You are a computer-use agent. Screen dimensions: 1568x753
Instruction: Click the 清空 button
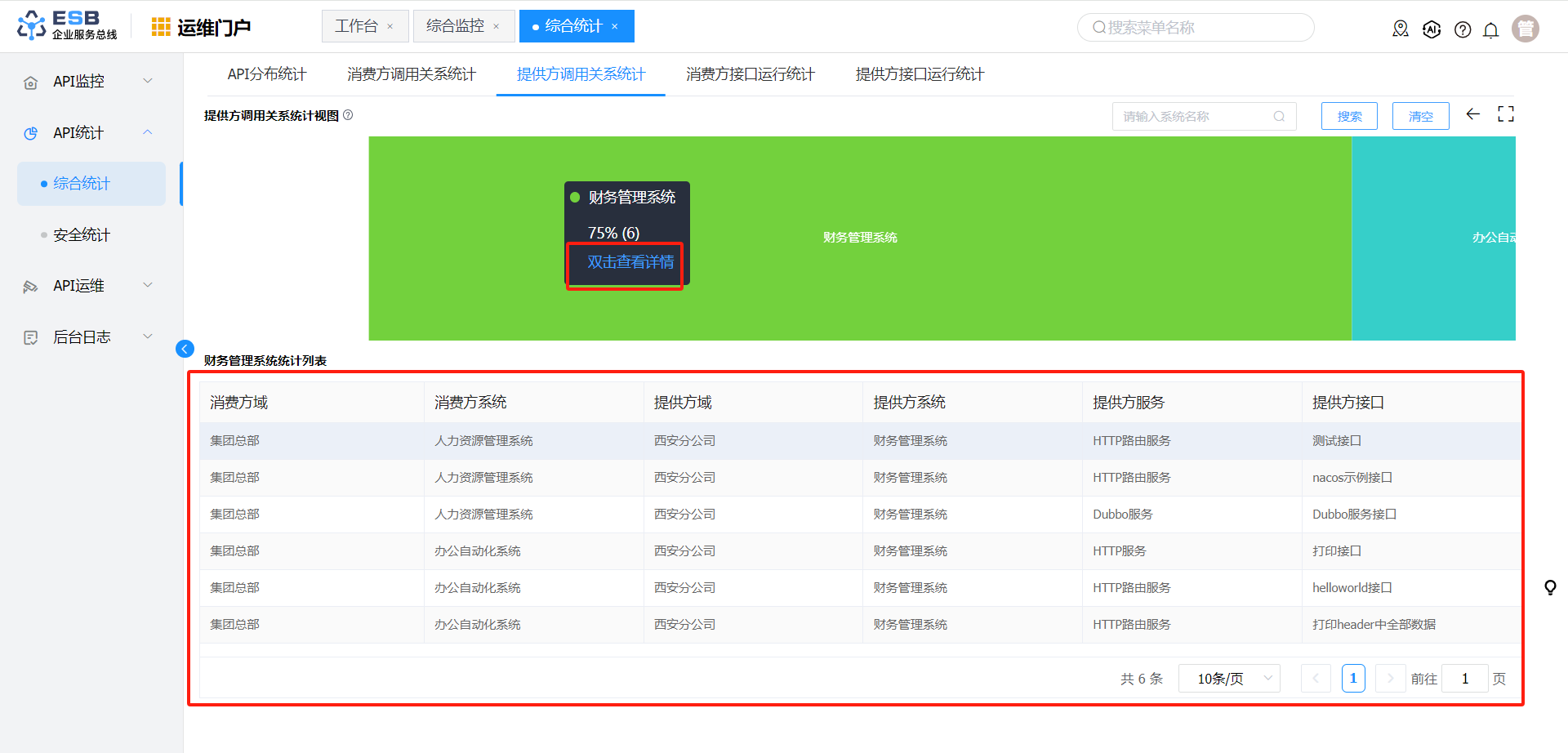coord(1420,116)
